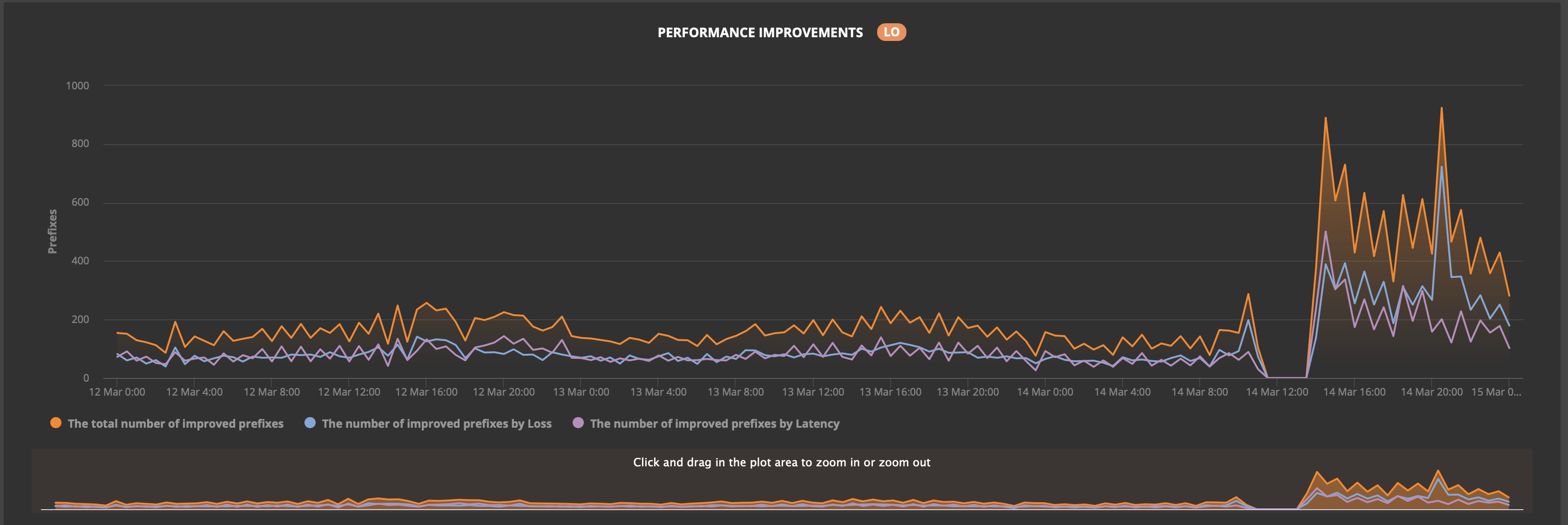
Task: Click the Performance Improvements chart title
Action: pyautogui.click(x=760, y=33)
